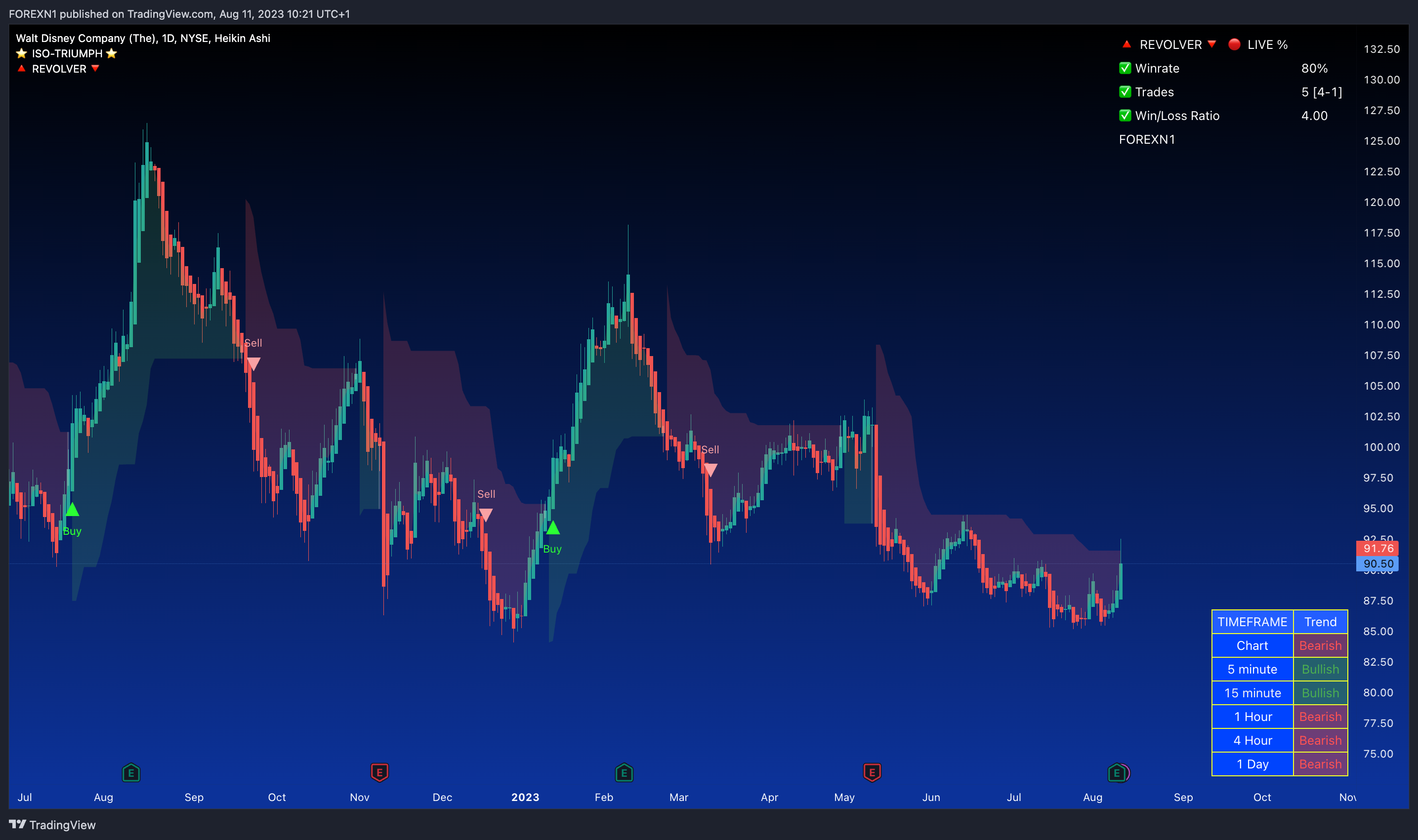Click the Trades value 5 [4-1]
The image size is (1418, 840).
(1322, 92)
